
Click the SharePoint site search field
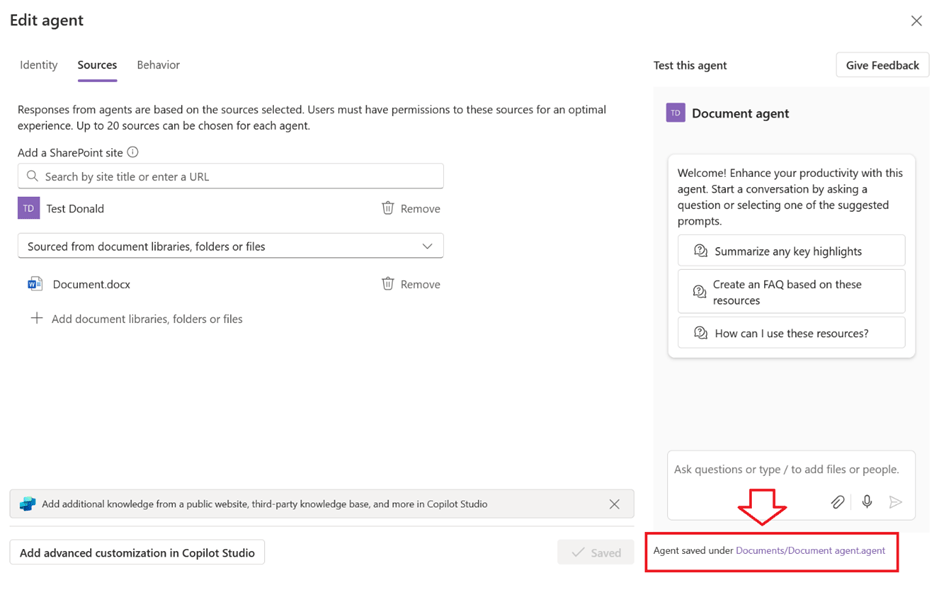pyautogui.click(x=231, y=176)
